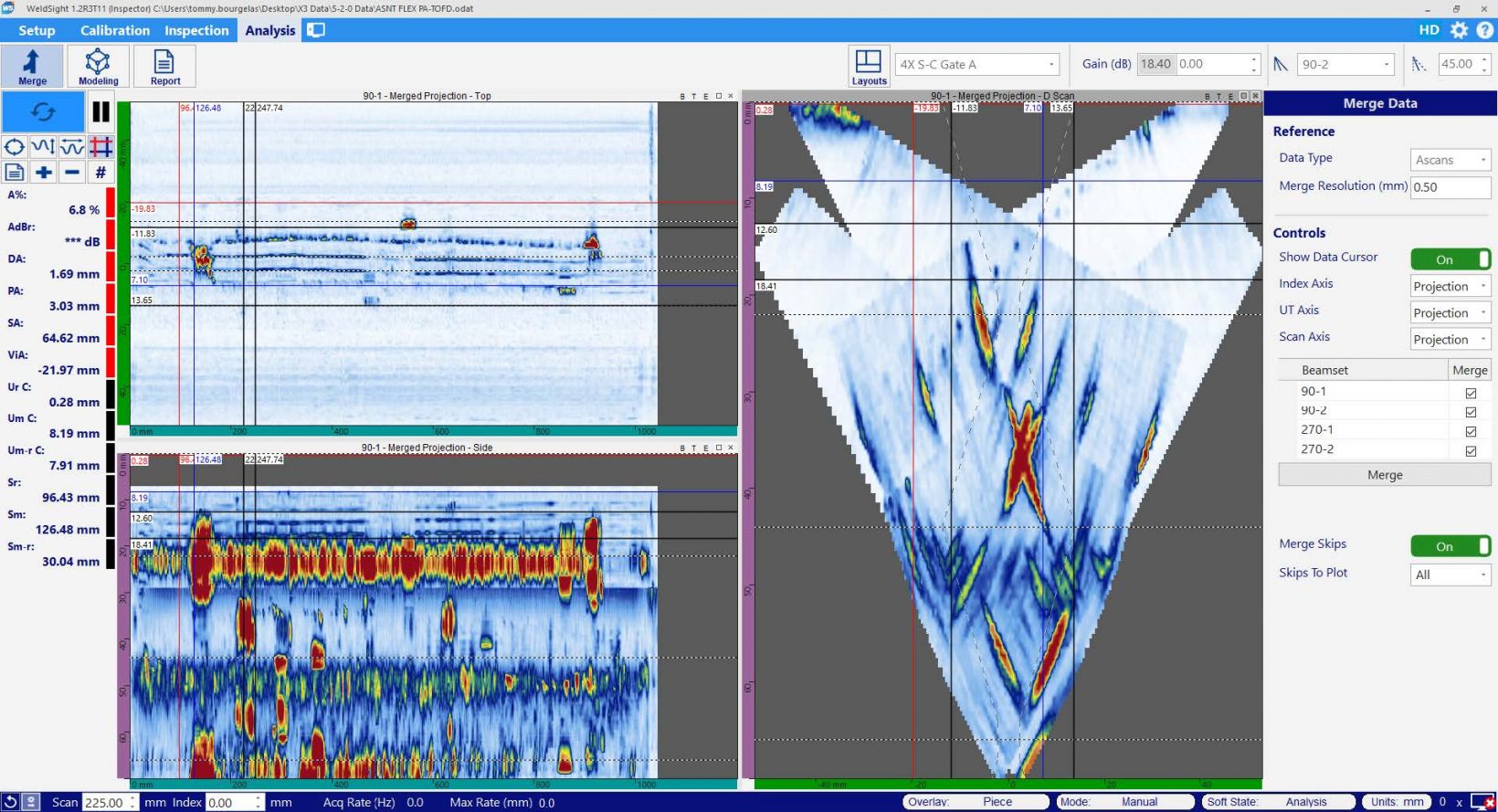Click the Merge Resolution input field
This screenshot has height=812, width=1498.
[1449, 187]
